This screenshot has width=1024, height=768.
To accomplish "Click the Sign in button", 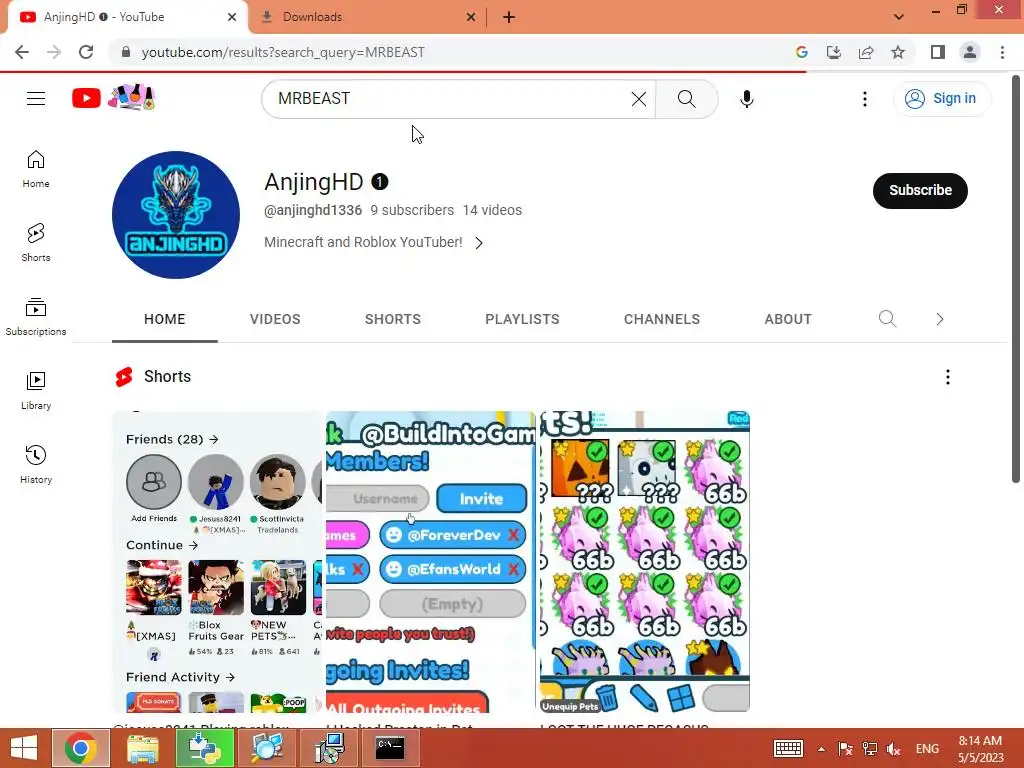I will [x=941, y=99].
